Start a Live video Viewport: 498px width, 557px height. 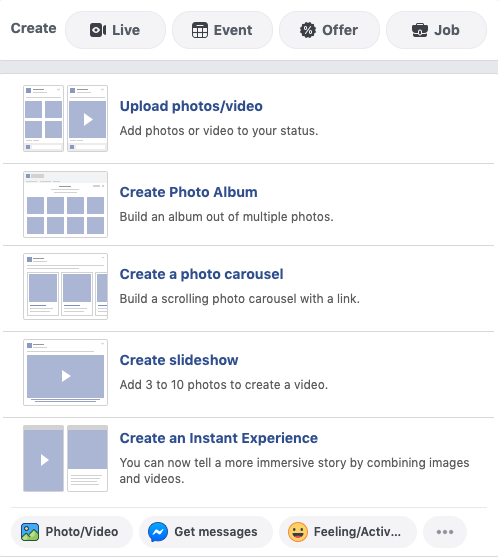(115, 30)
